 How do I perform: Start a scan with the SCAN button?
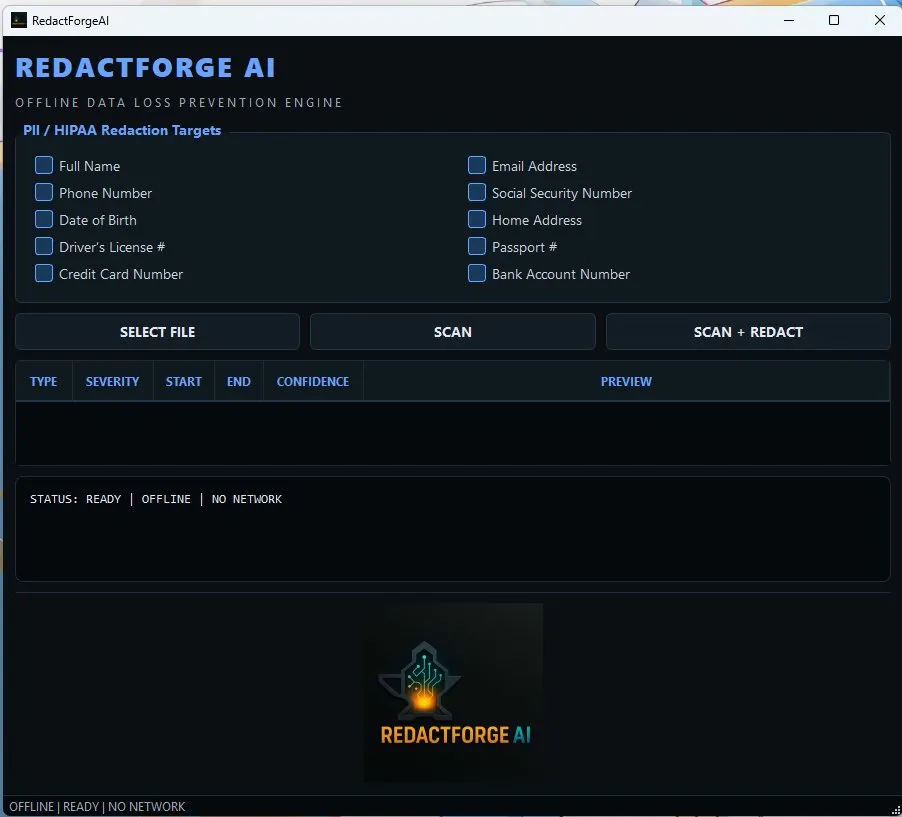[x=452, y=332]
